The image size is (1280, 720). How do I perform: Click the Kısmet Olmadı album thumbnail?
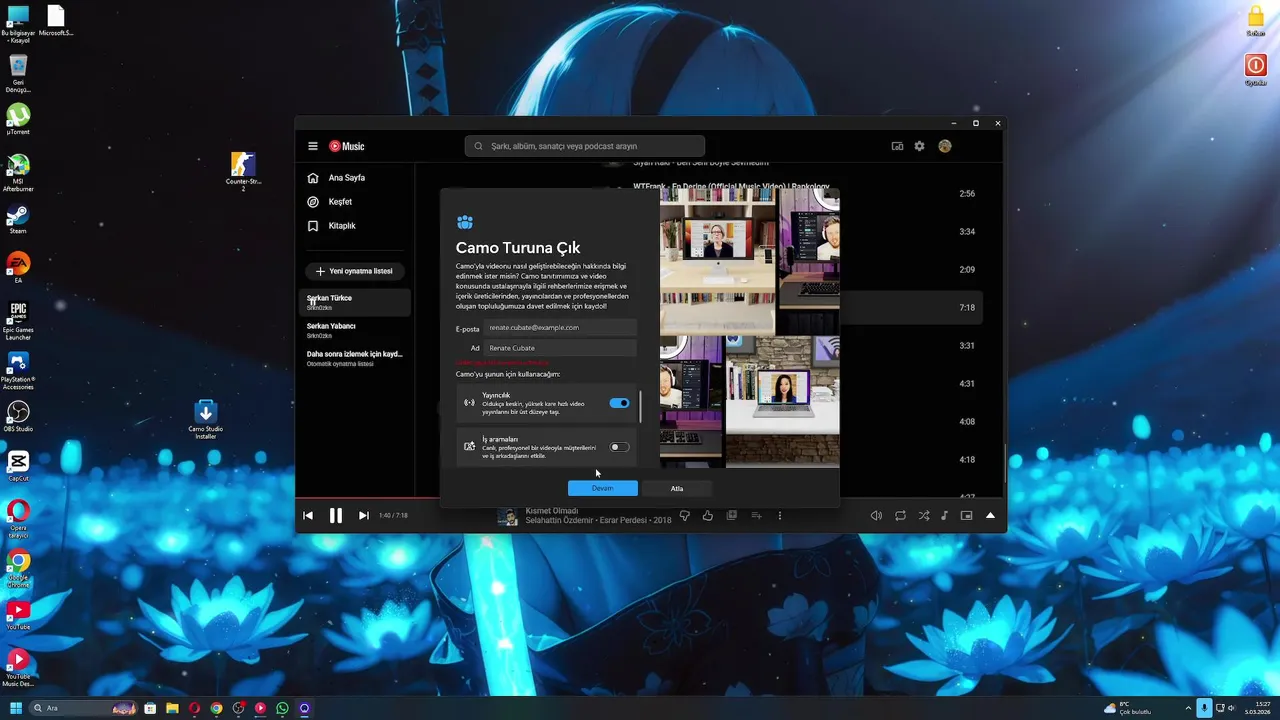coord(509,516)
